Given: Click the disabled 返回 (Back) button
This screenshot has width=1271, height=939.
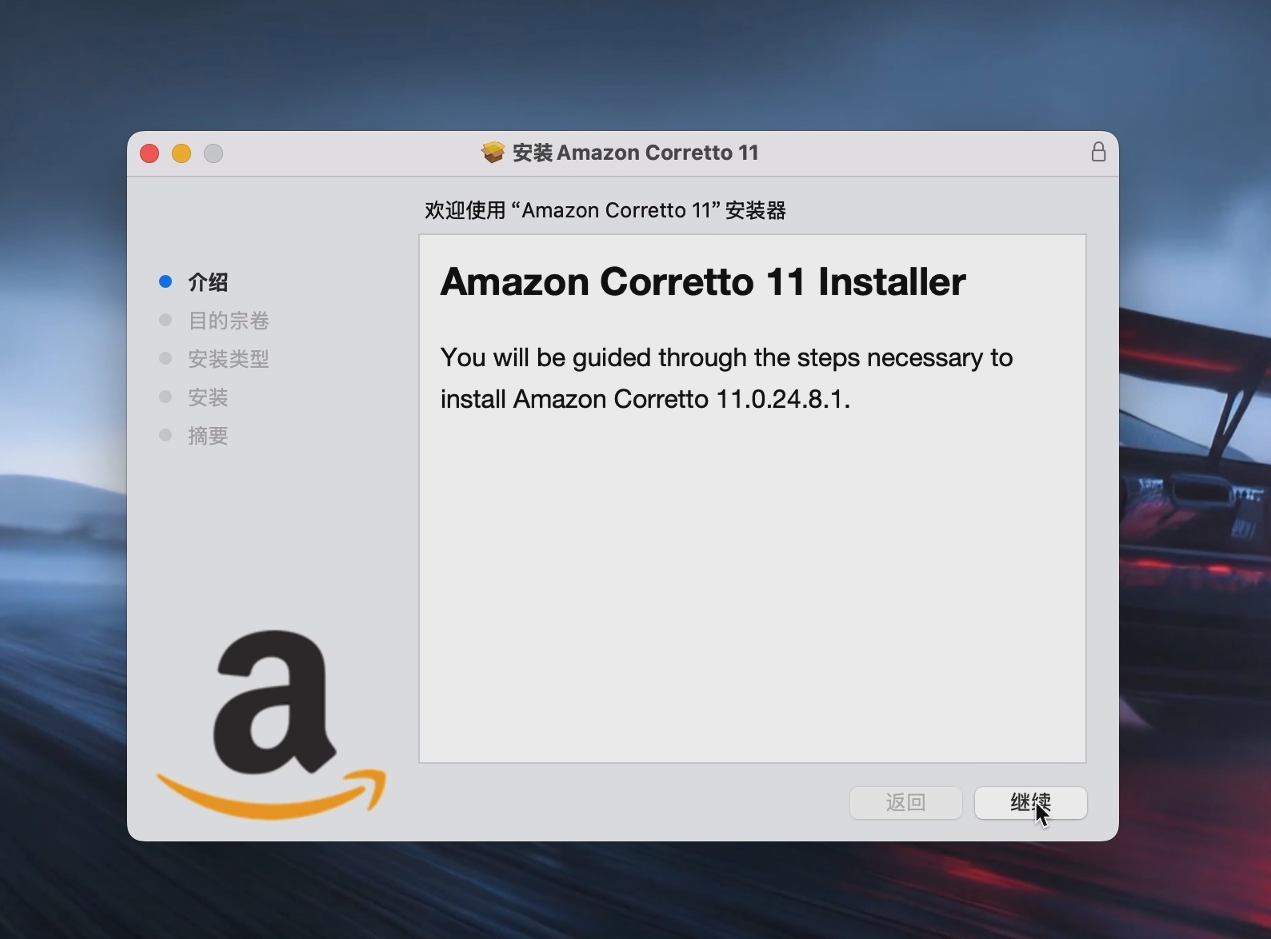Looking at the screenshot, I should point(906,802).
